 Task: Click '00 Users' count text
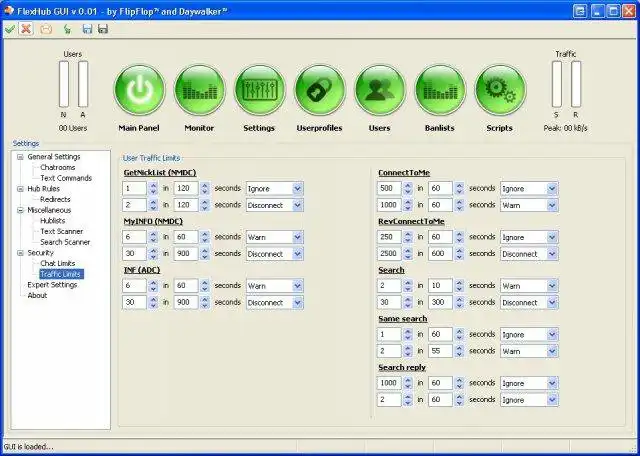click(73, 128)
